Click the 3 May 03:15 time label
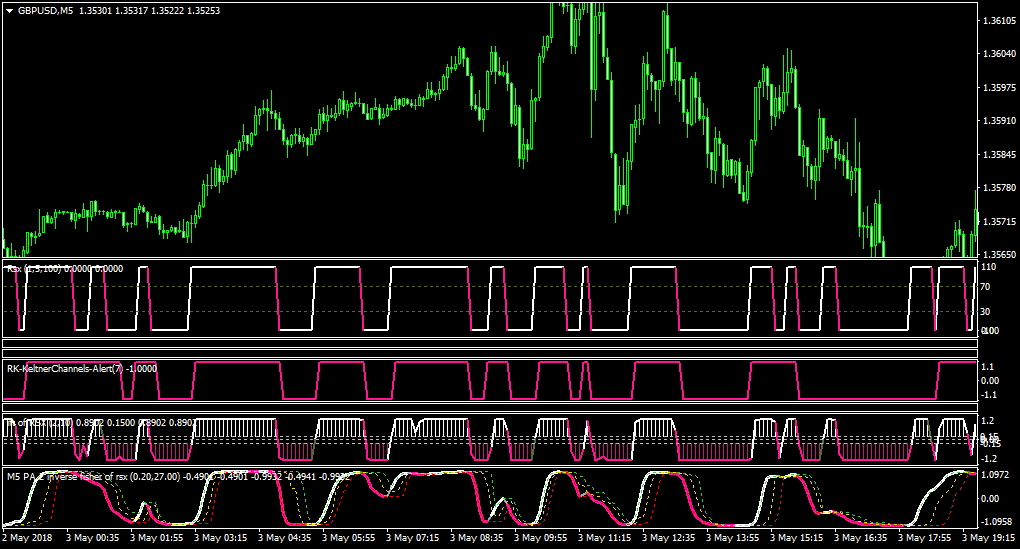This screenshot has height=549, width=1020. (x=221, y=538)
